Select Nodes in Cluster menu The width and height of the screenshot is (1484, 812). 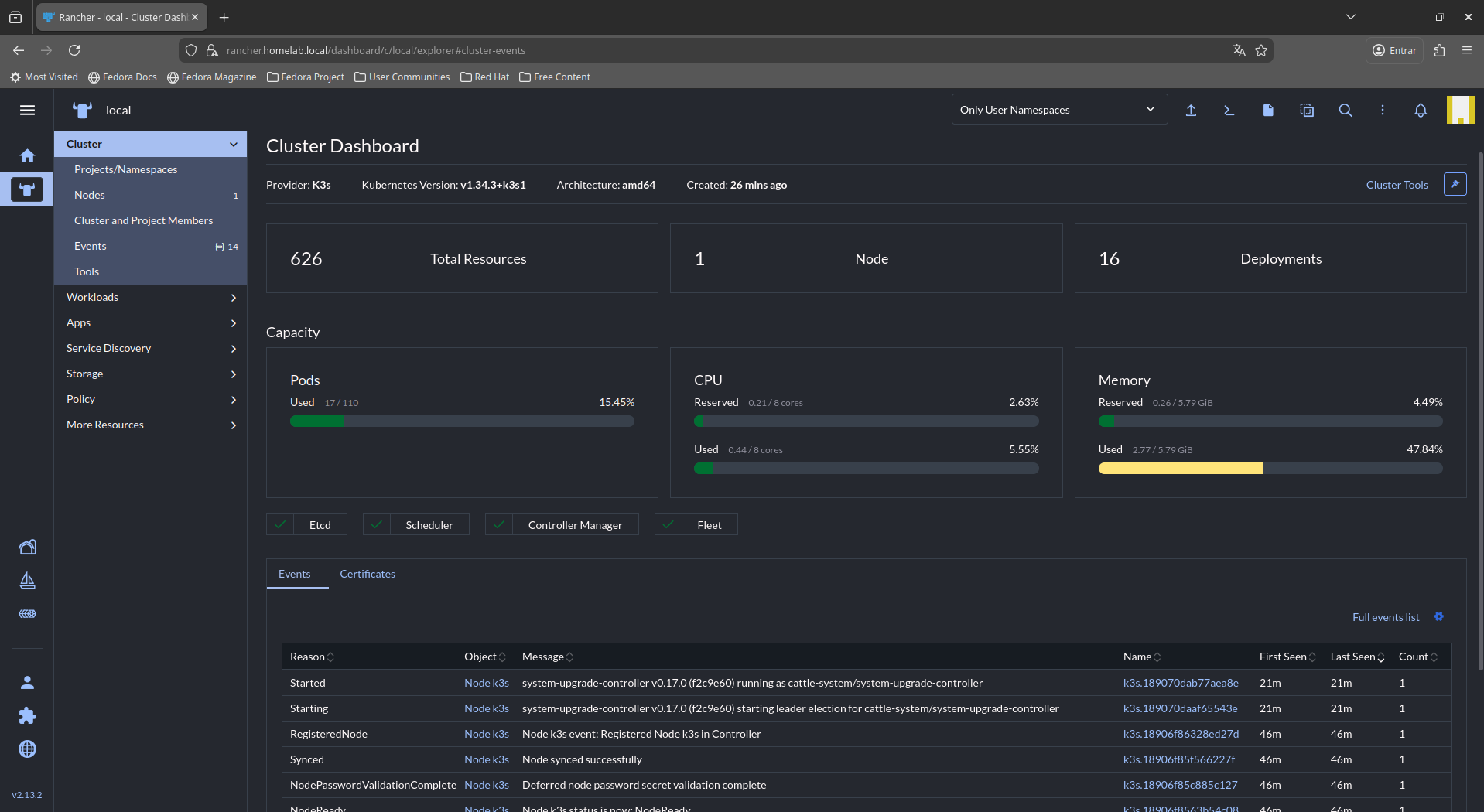coord(90,195)
